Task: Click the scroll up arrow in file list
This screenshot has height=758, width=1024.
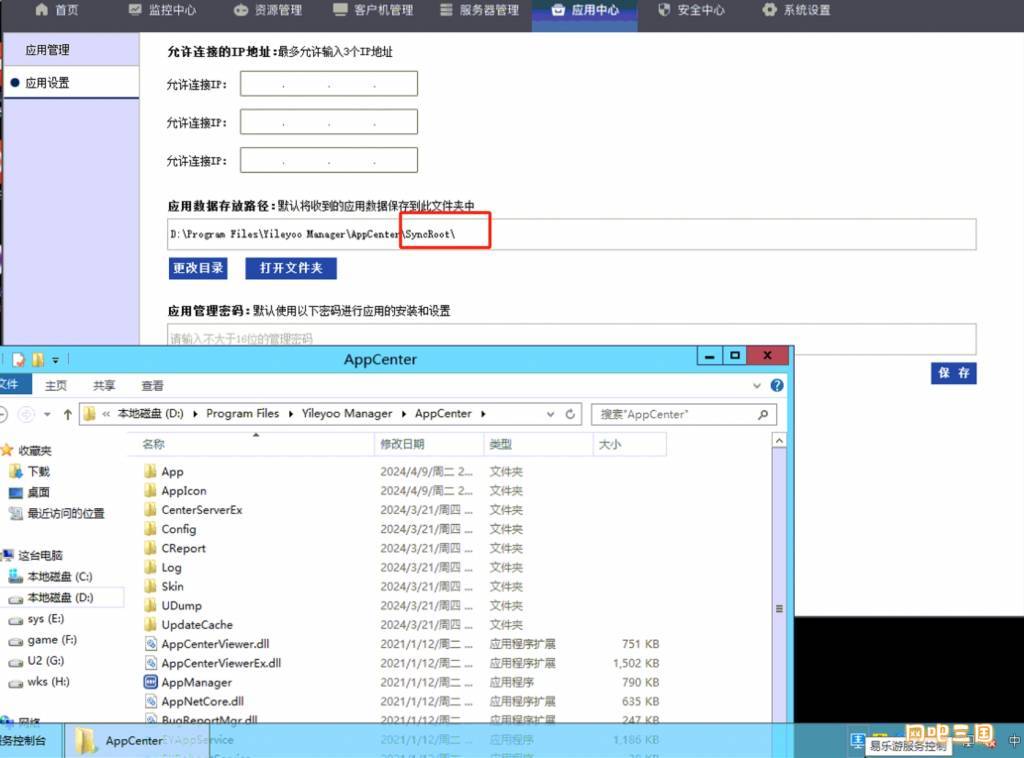Action: (x=778, y=441)
